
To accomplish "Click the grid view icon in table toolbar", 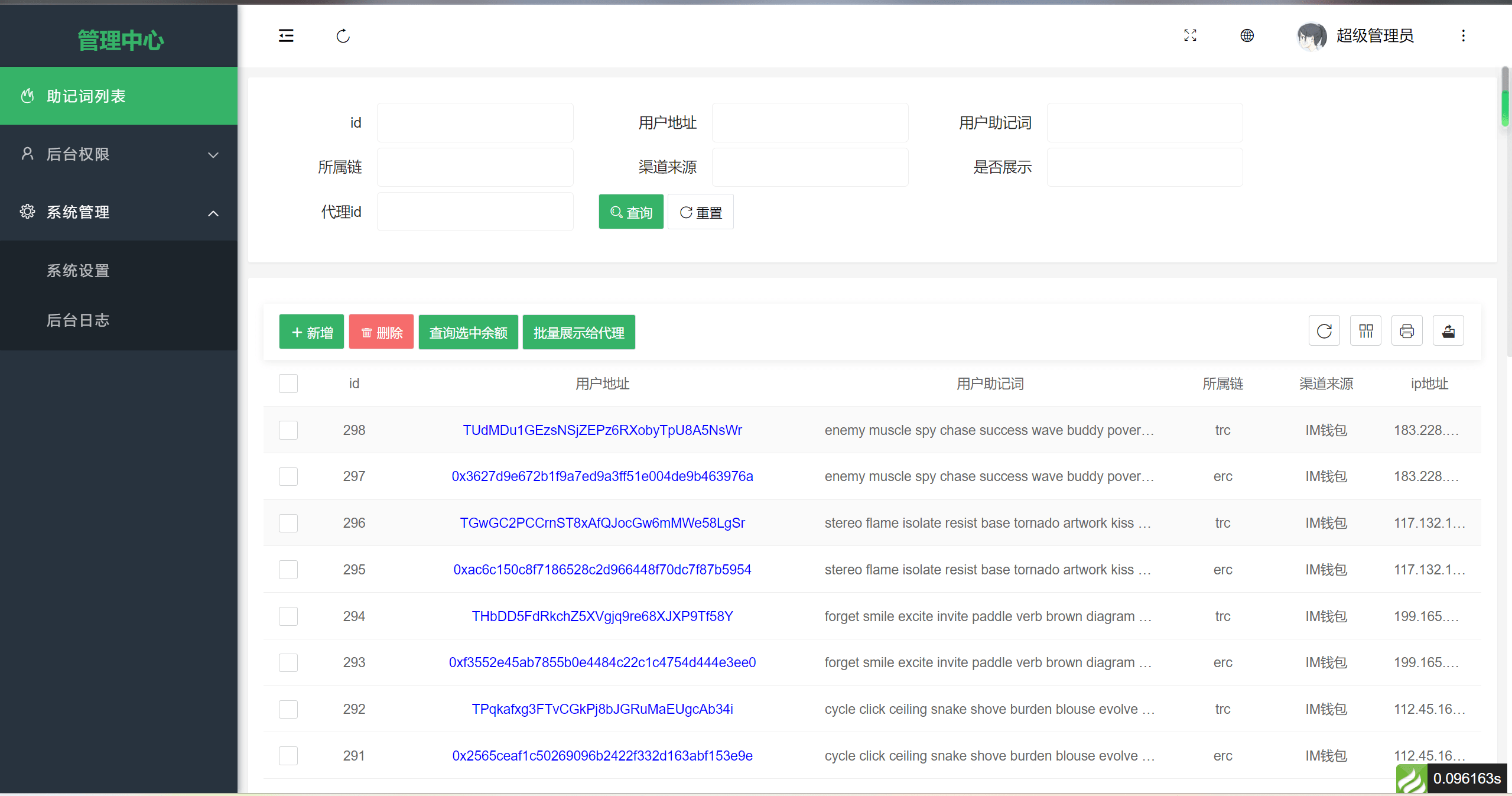I will point(1366,332).
